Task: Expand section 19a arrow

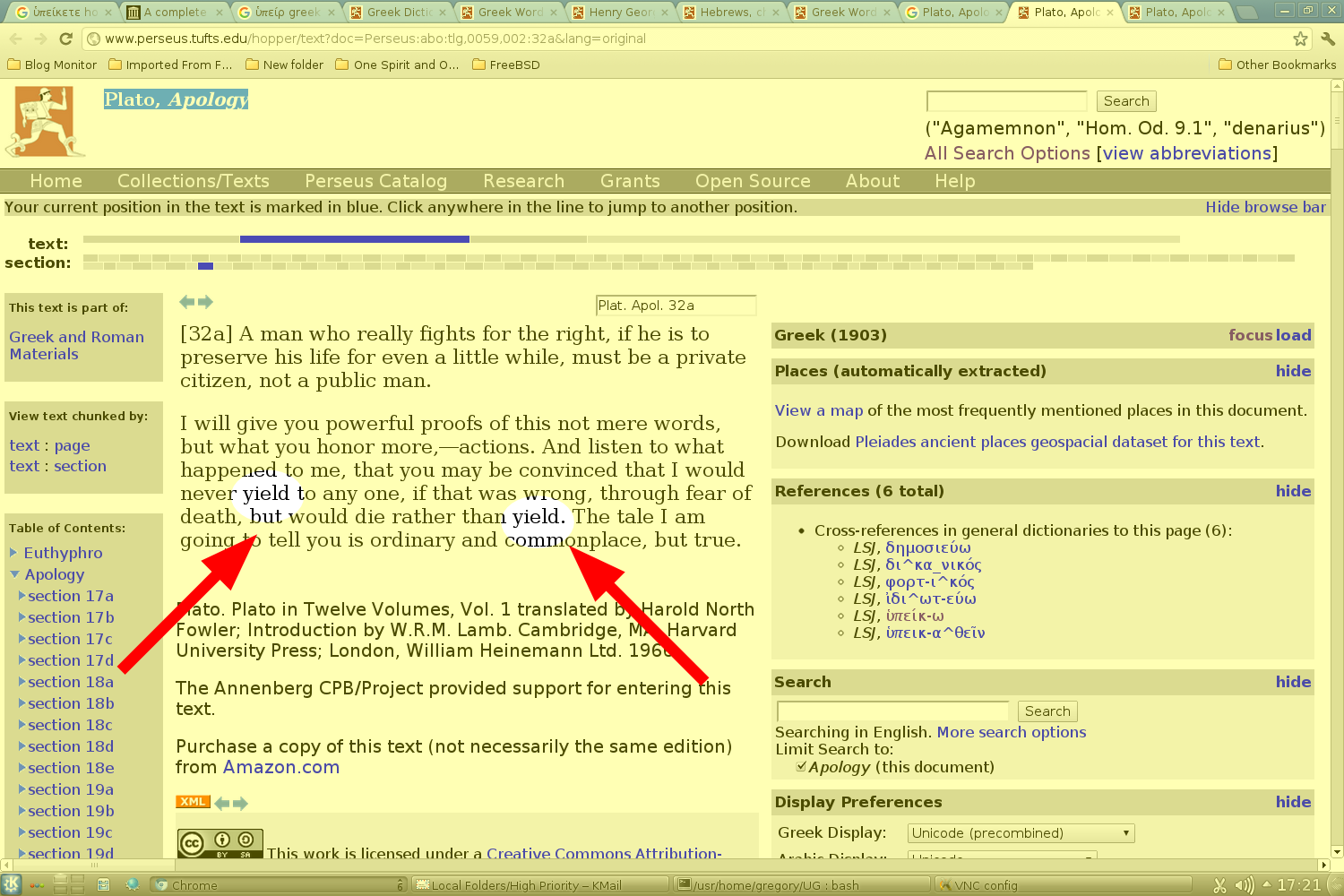Action: pos(22,789)
